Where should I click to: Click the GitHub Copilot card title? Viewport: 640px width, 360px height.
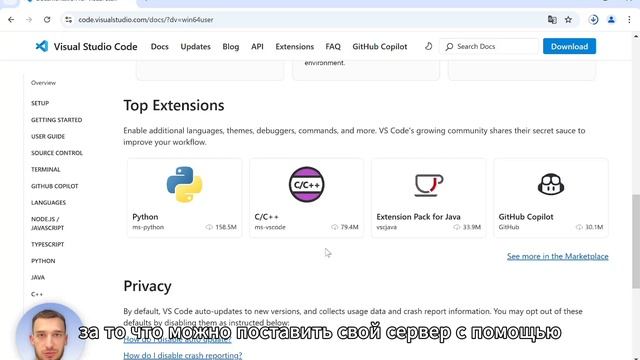pos(526,217)
